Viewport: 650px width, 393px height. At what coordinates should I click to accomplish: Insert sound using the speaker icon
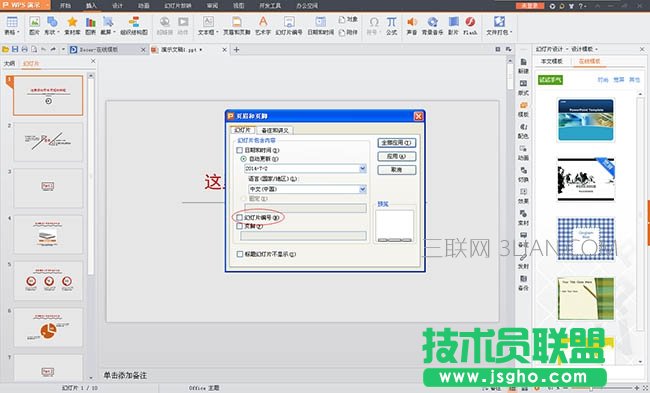click(x=412, y=22)
